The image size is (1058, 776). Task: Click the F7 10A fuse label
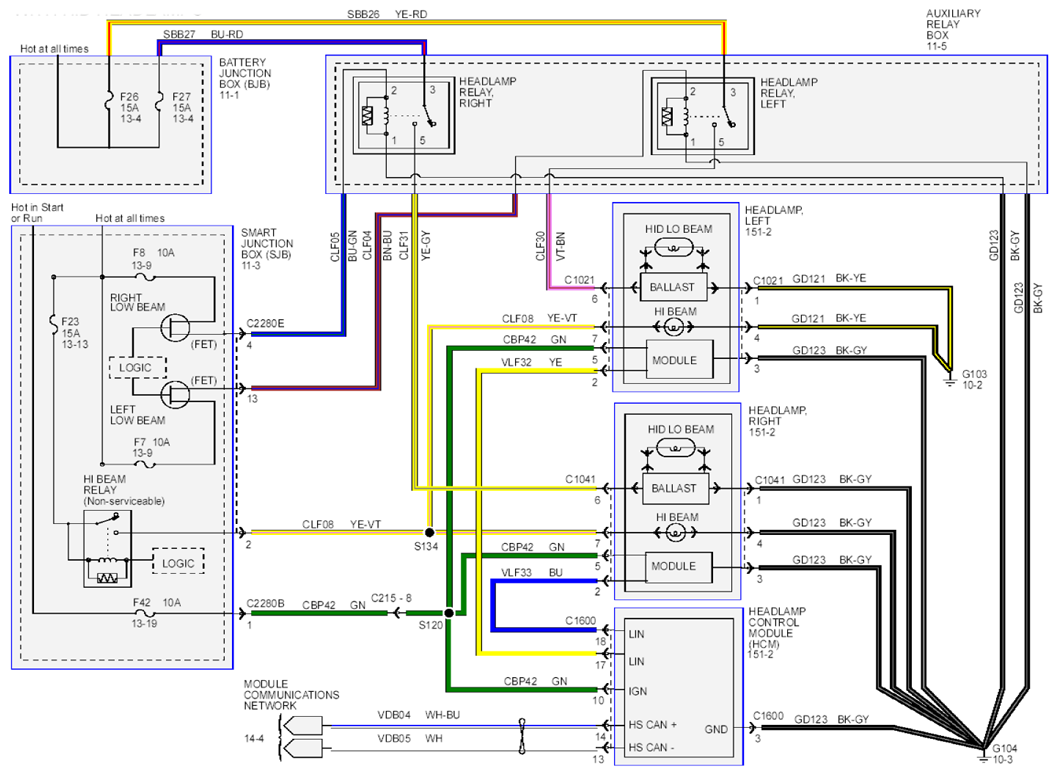(x=151, y=447)
